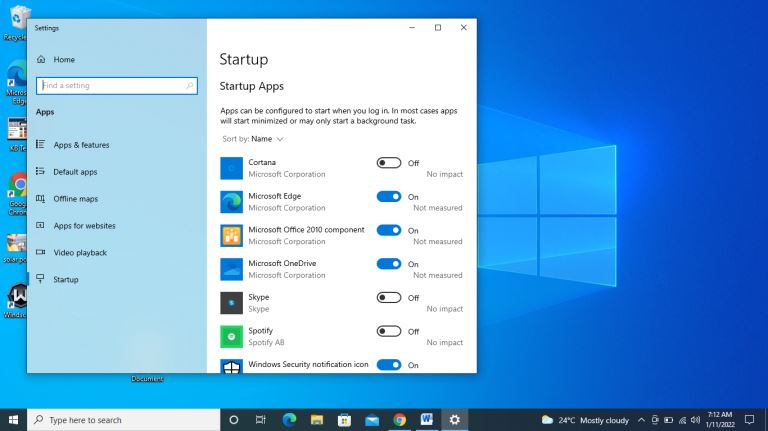Click the 'Spotify AB' publisher text
The width and height of the screenshot is (768, 431).
tap(266, 342)
